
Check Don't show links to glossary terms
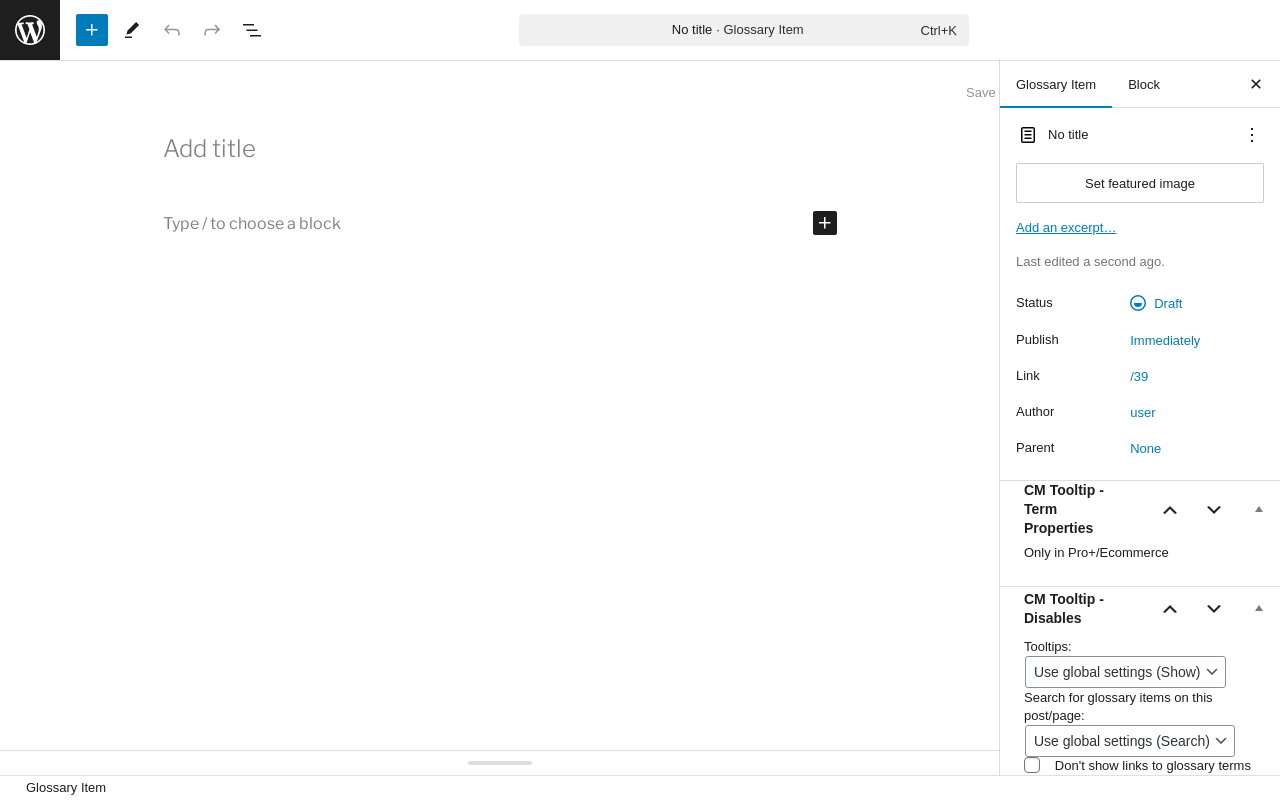[1032, 765]
